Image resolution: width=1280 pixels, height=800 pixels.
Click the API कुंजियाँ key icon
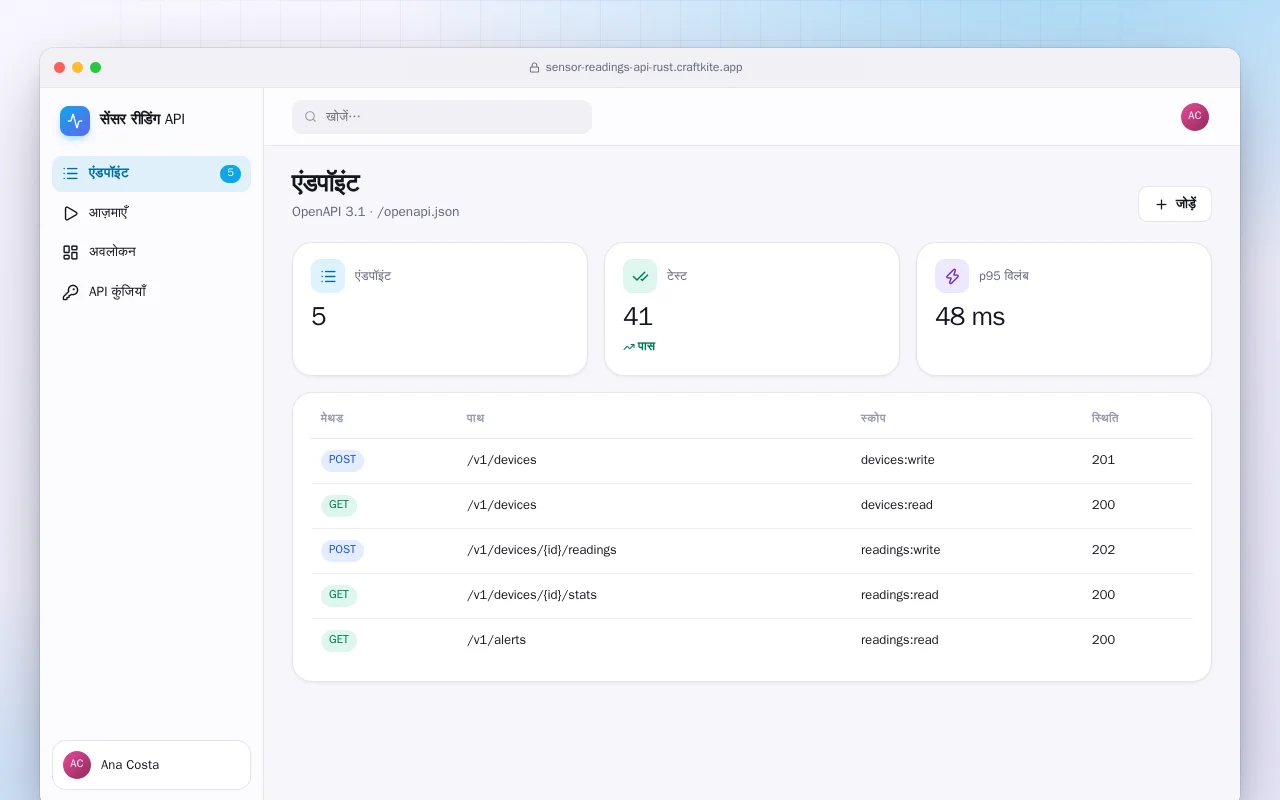tap(70, 293)
